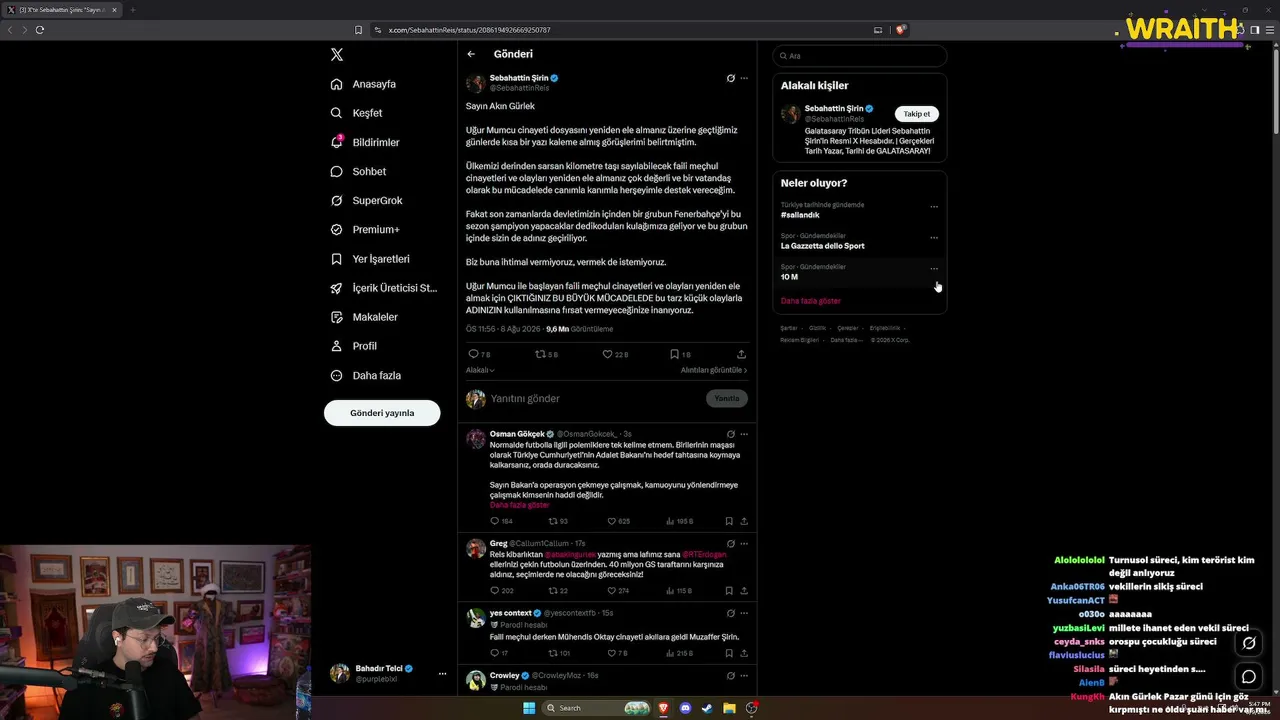Bookmark page icon in address bar
This screenshot has height=720, width=1280.
358,30
